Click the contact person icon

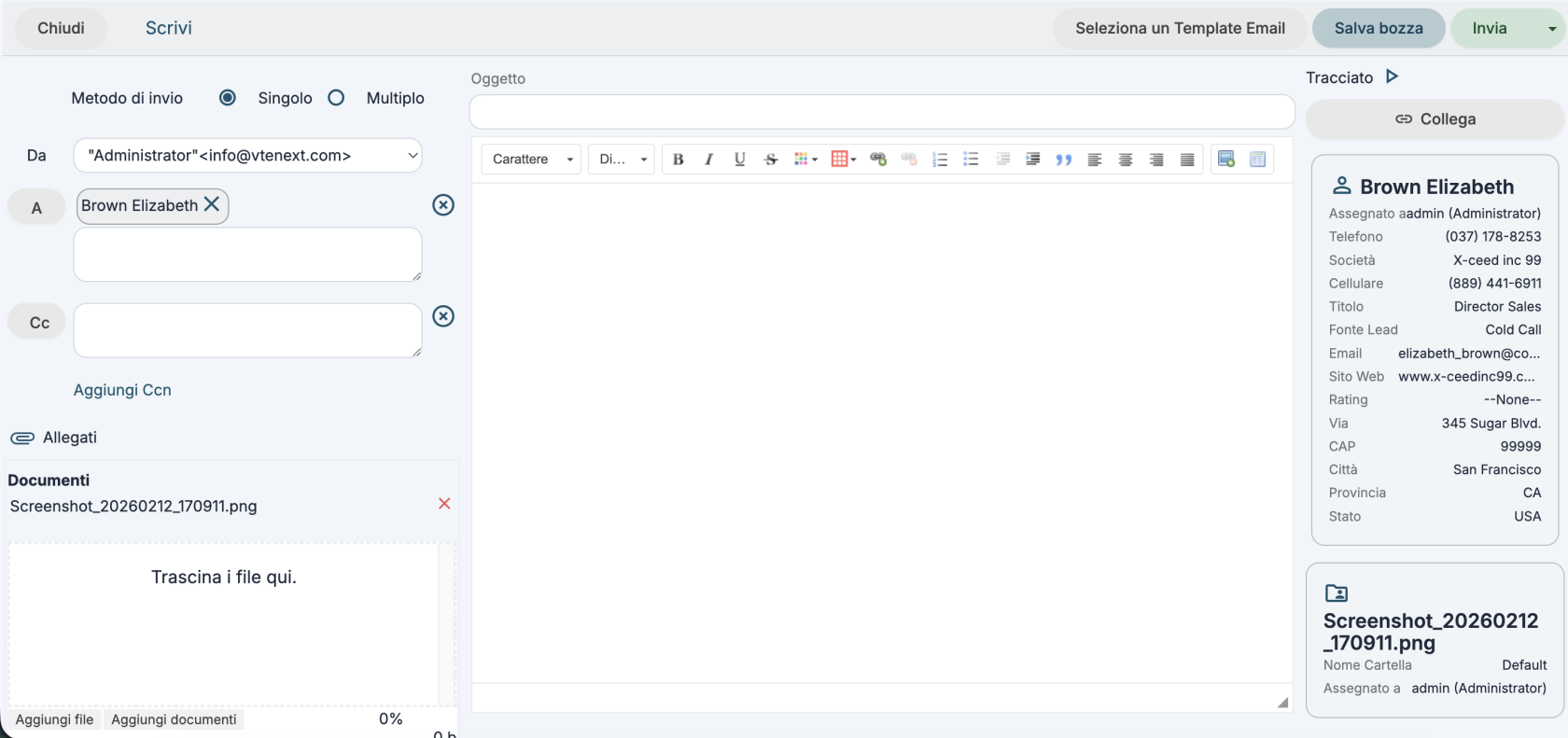[x=1341, y=185]
